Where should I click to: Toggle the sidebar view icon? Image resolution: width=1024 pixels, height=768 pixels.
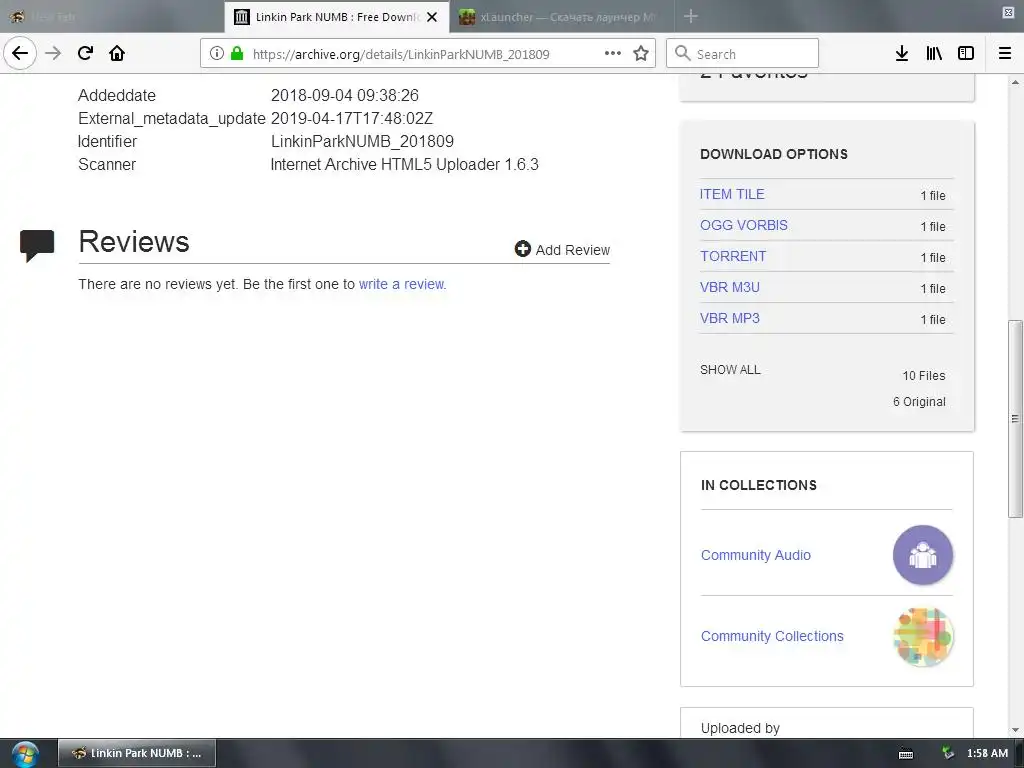pos(966,53)
